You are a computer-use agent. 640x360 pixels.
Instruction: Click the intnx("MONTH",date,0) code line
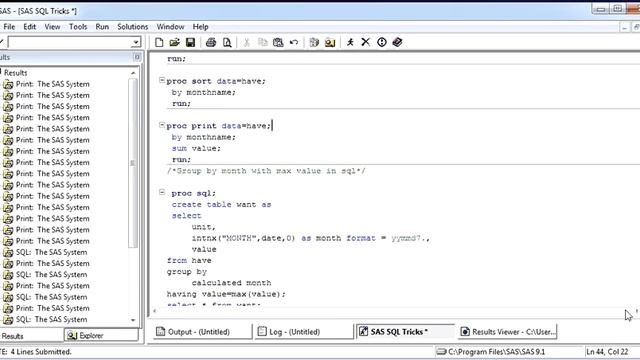[311, 238]
